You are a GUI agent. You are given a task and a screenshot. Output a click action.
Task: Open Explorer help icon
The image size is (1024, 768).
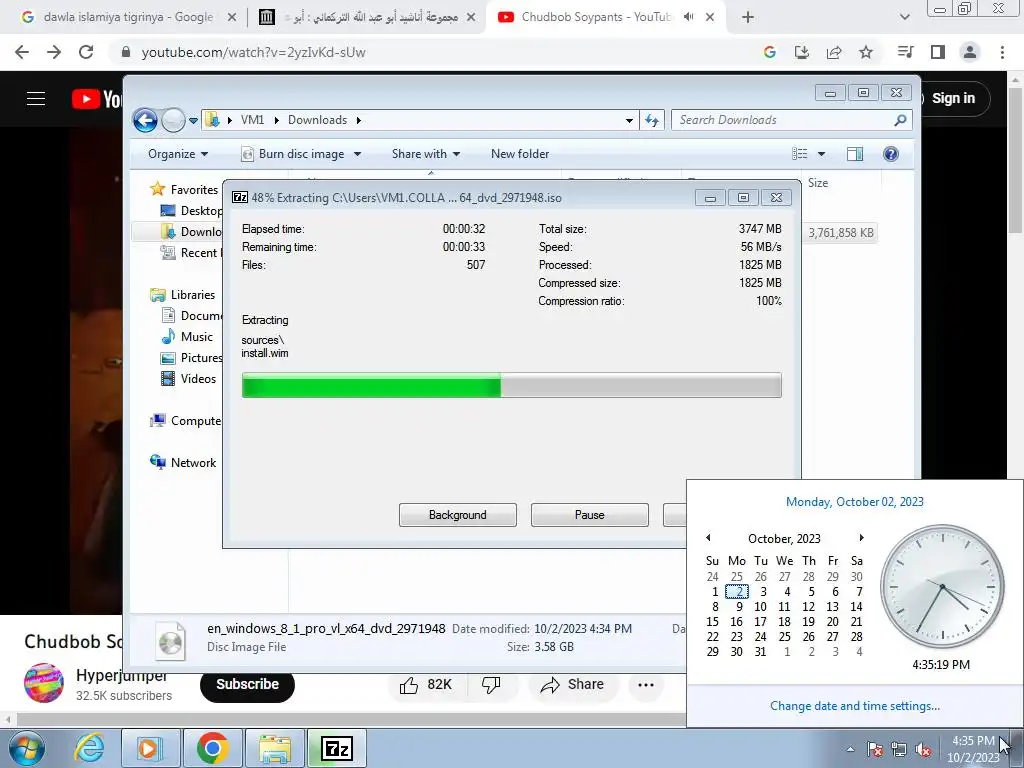pyautogui.click(x=891, y=154)
